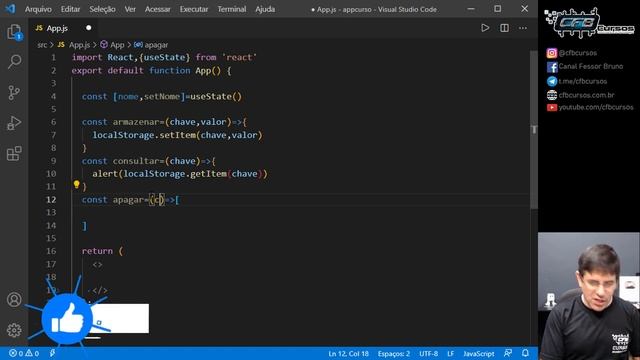Open the Acessar menu
Screen dimensions: 640x360
(158, 9)
